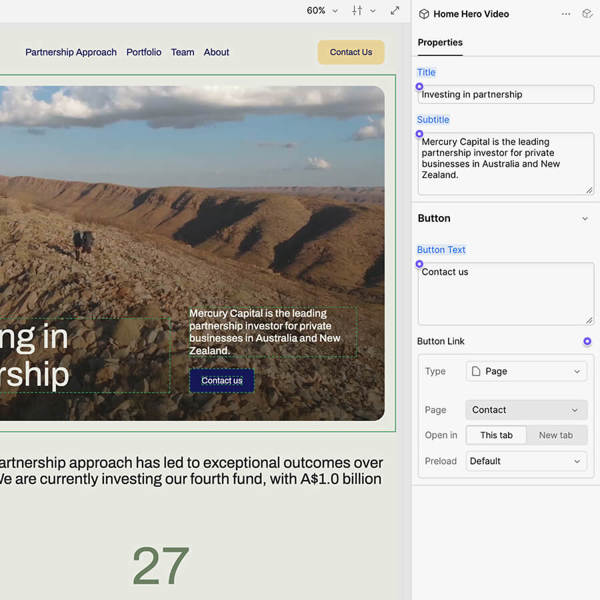Click the expand canvas arrows icon

[x=395, y=11]
